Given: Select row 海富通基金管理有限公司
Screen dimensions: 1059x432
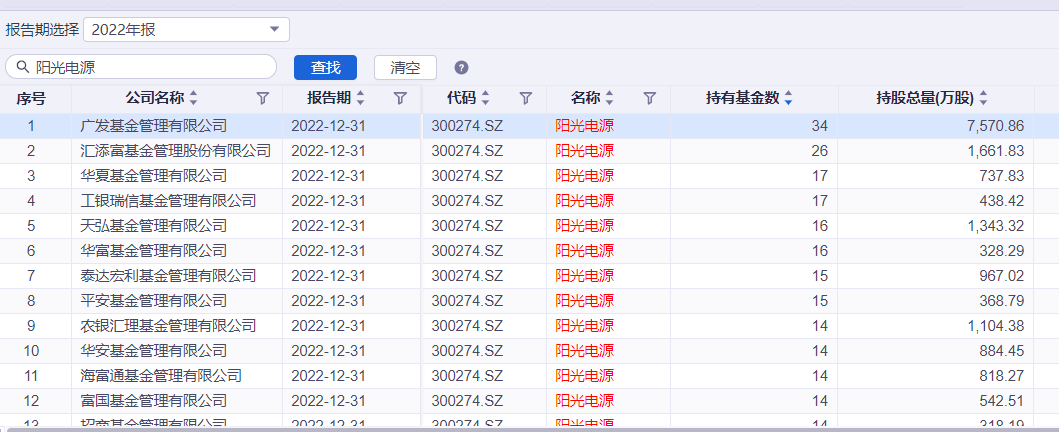Looking at the screenshot, I should [530, 375].
